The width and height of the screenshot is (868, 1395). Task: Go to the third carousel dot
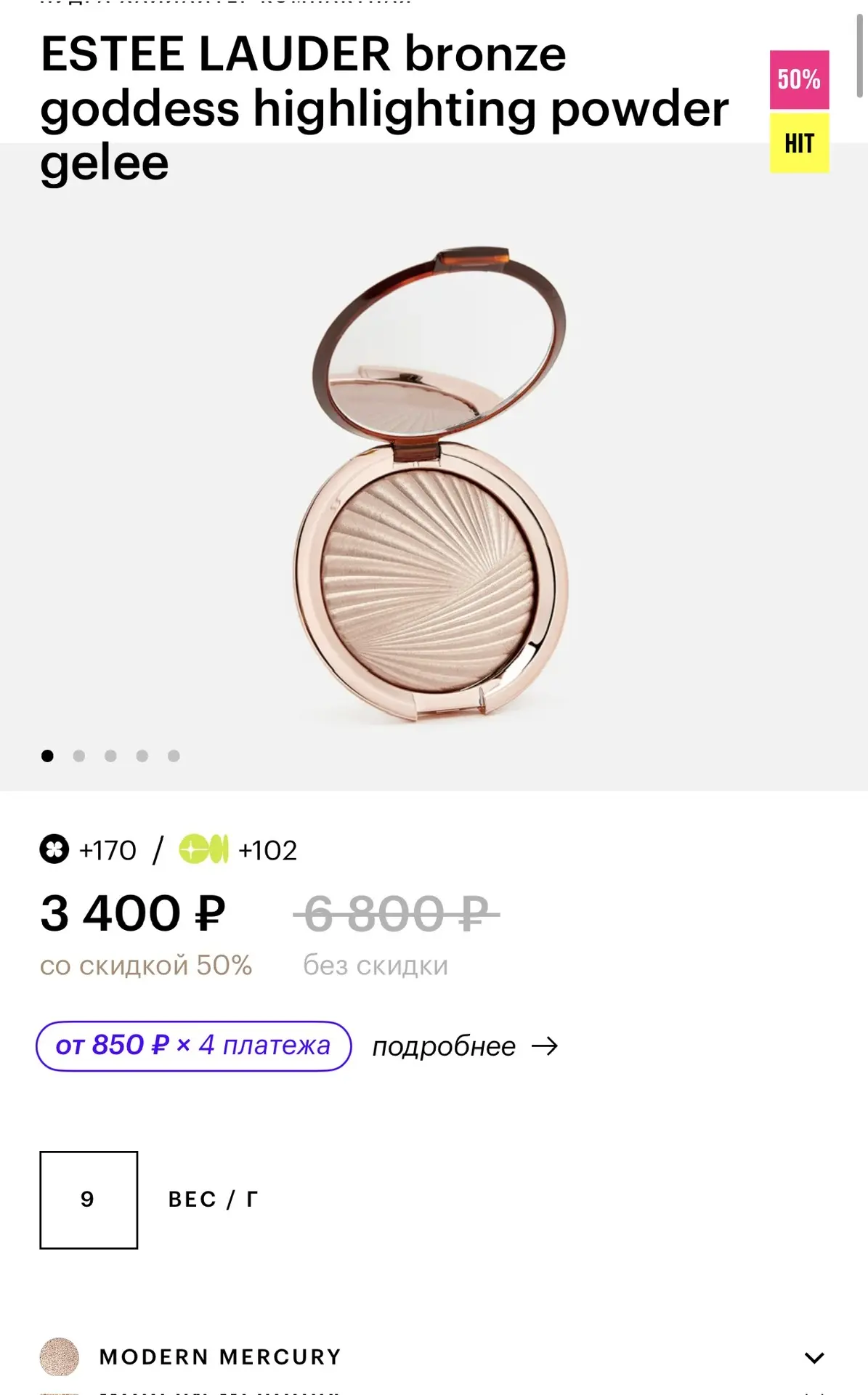coord(110,756)
